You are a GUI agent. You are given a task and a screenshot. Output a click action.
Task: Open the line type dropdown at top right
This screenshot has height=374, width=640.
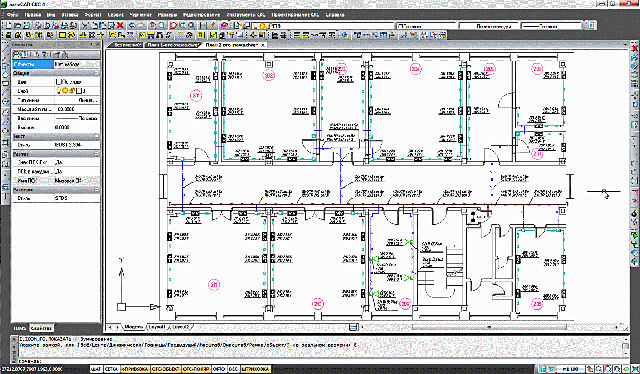551,26
